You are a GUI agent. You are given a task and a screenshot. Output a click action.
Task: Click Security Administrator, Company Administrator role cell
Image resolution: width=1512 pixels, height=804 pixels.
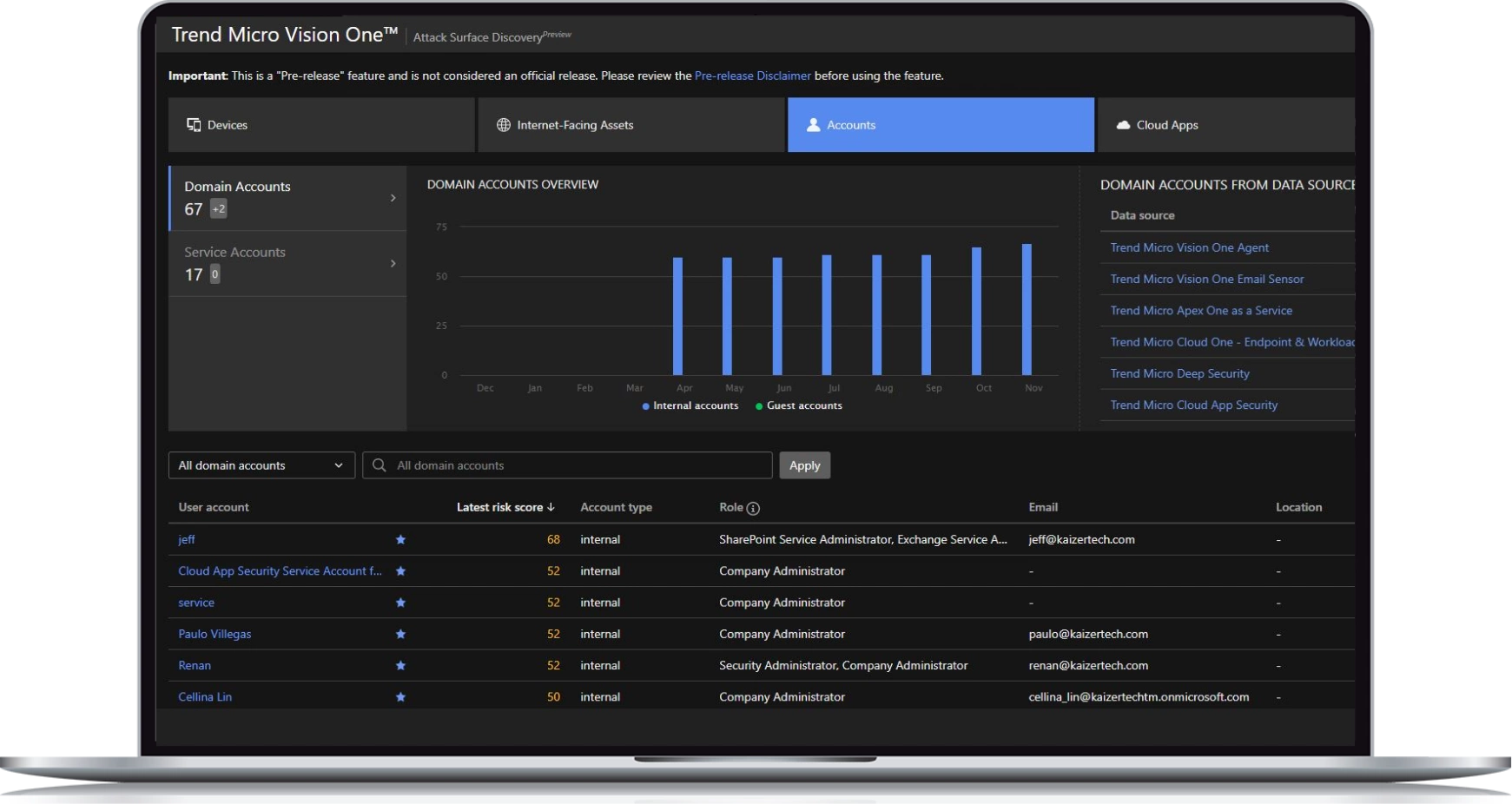(x=843, y=665)
